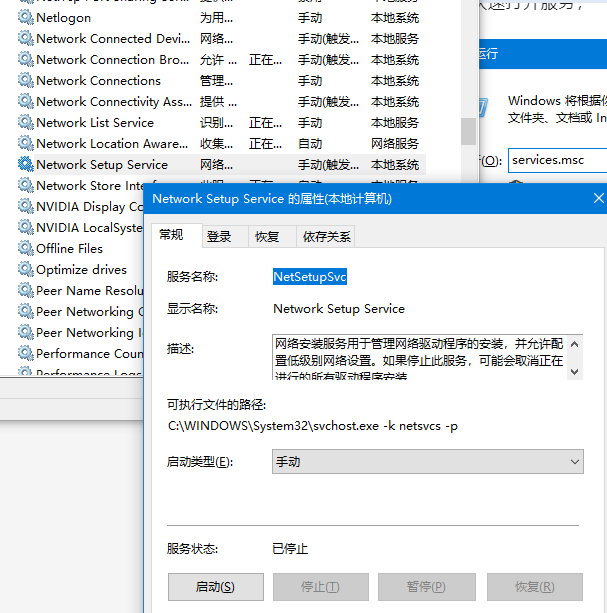Click the gear icon next to Netlogon
This screenshot has width=607, height=613.
coord(26,18)
